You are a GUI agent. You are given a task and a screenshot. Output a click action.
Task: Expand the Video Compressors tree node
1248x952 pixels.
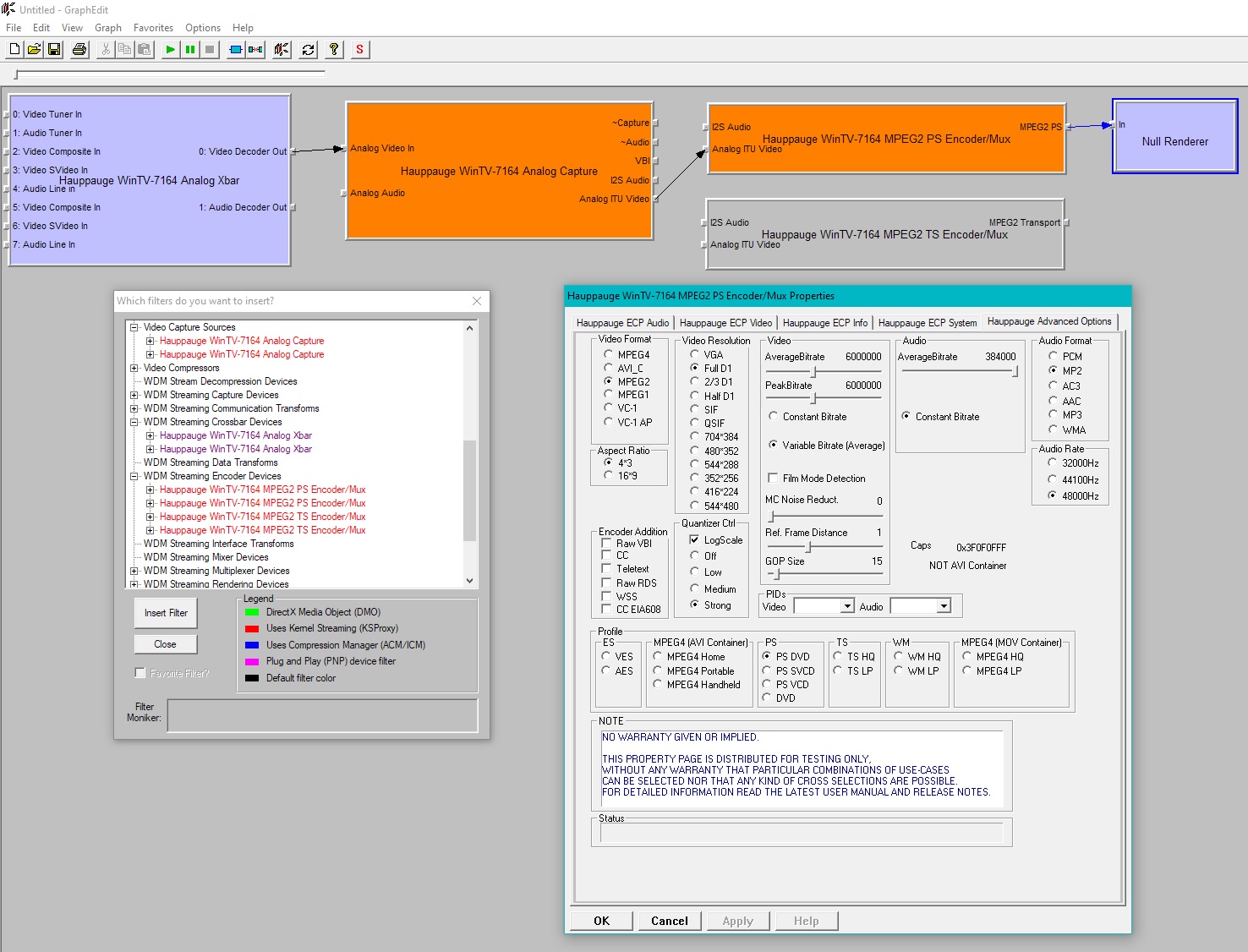point(134,368)
